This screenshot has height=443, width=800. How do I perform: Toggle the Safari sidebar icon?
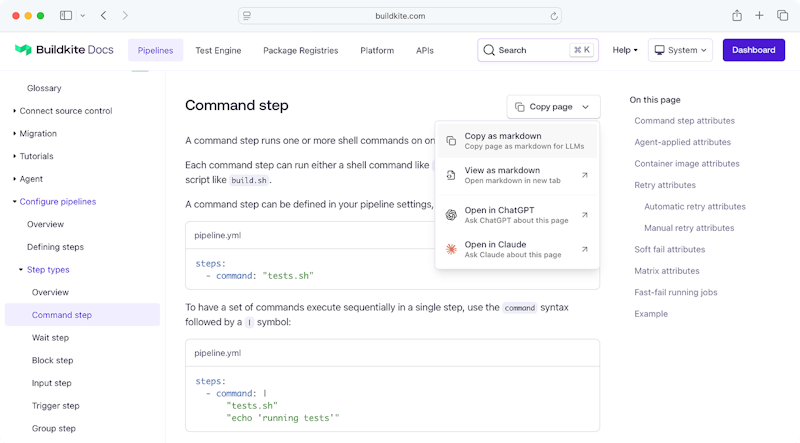point(66,16)
